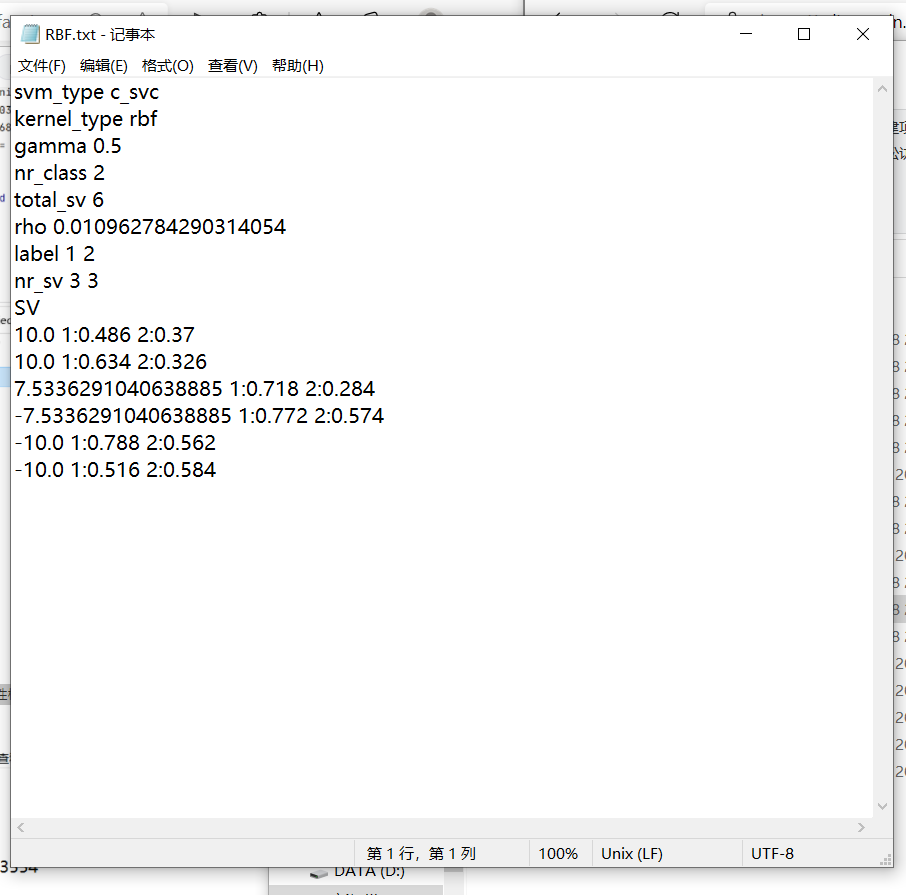Click the line 'nr_sv 3 3'
Image resolution: width=906 pixels, height=895 pixels.
click(56, 281)
